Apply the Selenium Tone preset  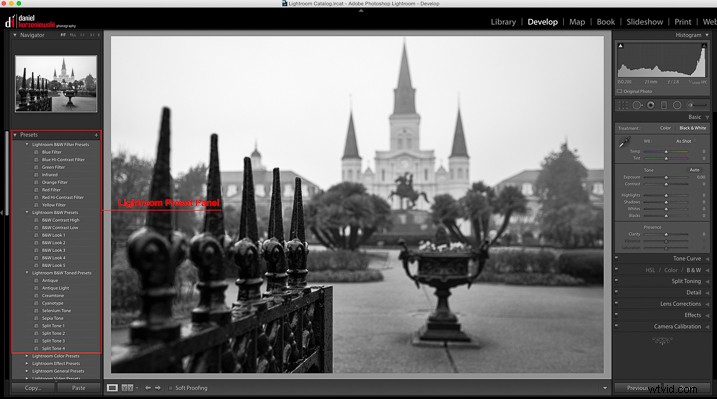56,311
